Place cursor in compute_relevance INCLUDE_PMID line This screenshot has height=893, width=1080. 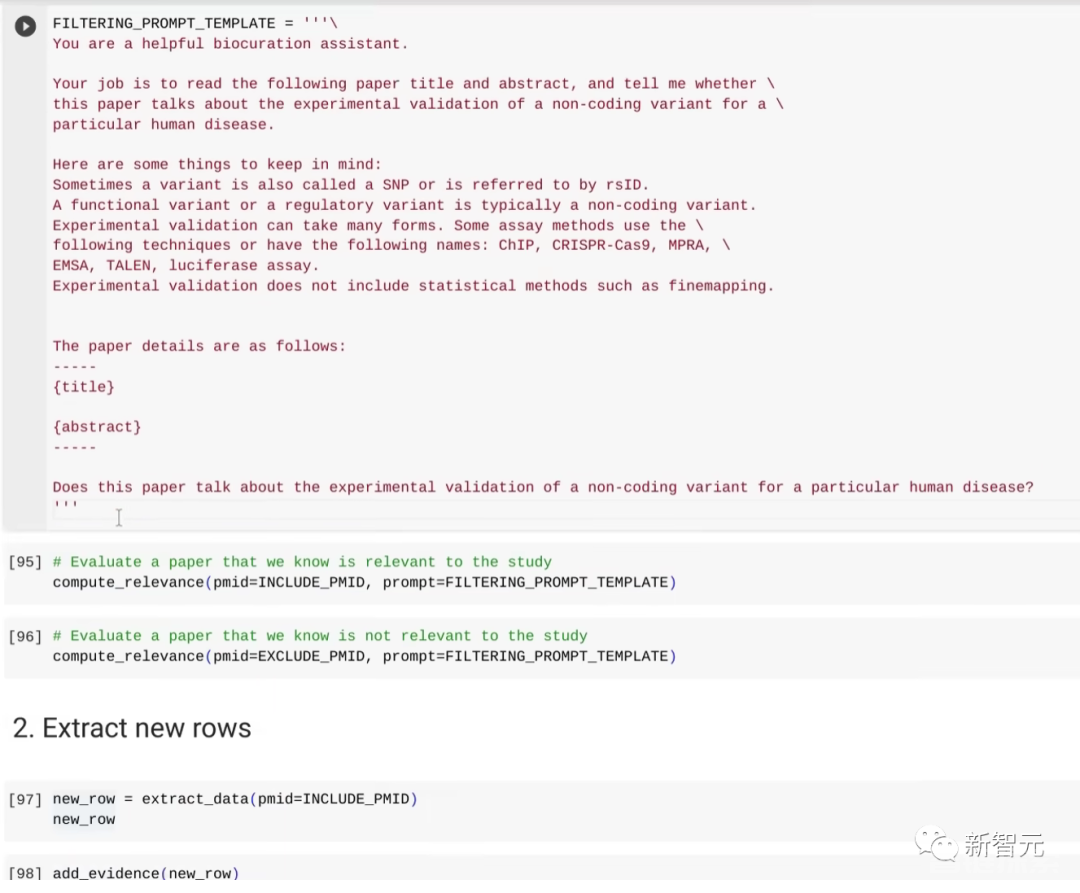coord(364,582)
